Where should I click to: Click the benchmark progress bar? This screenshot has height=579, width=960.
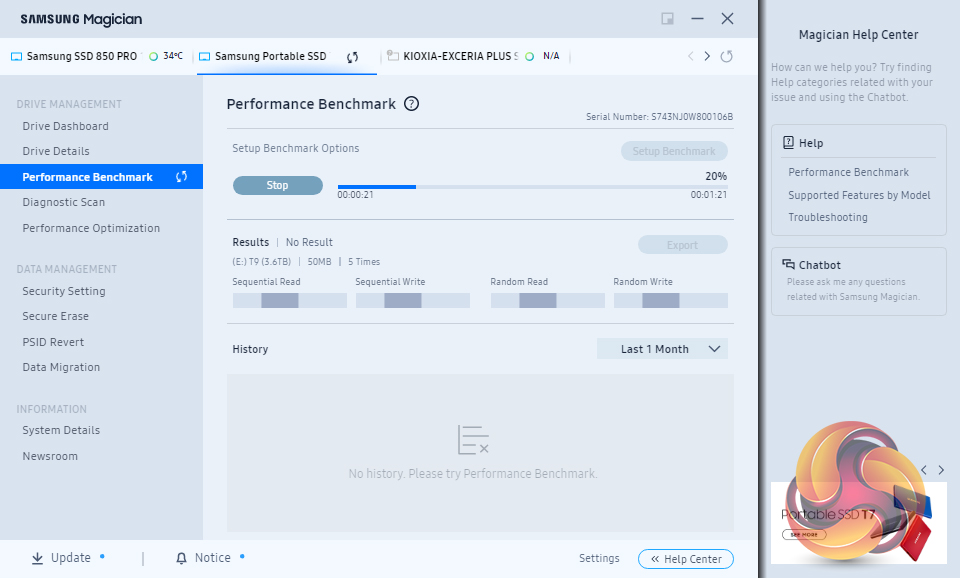pos(532,186)
